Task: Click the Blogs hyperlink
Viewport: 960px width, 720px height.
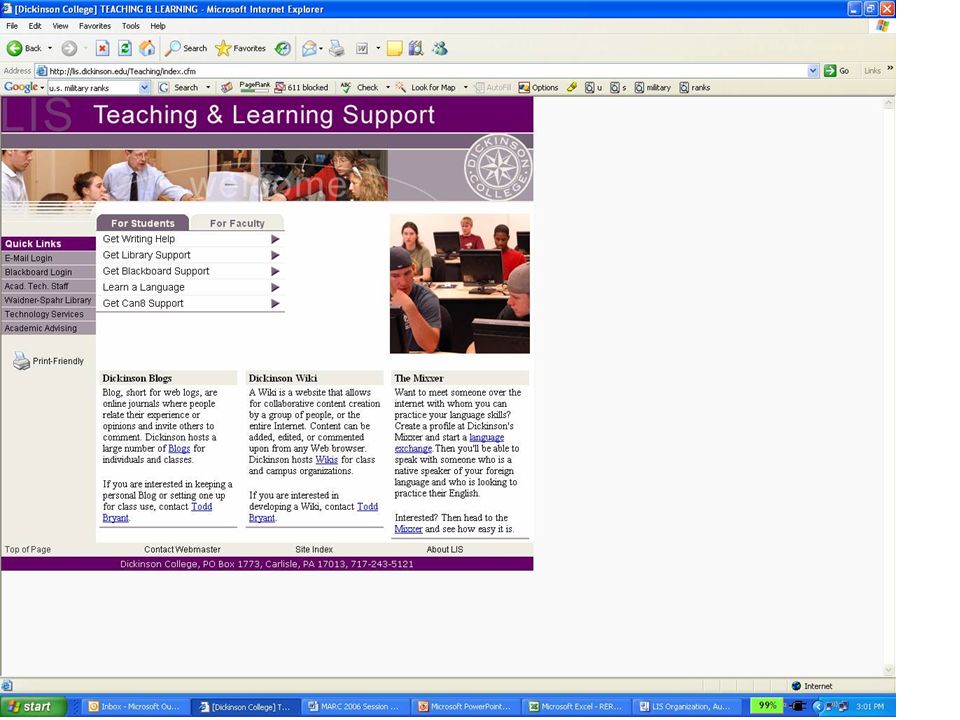Action: coord(179,448)
